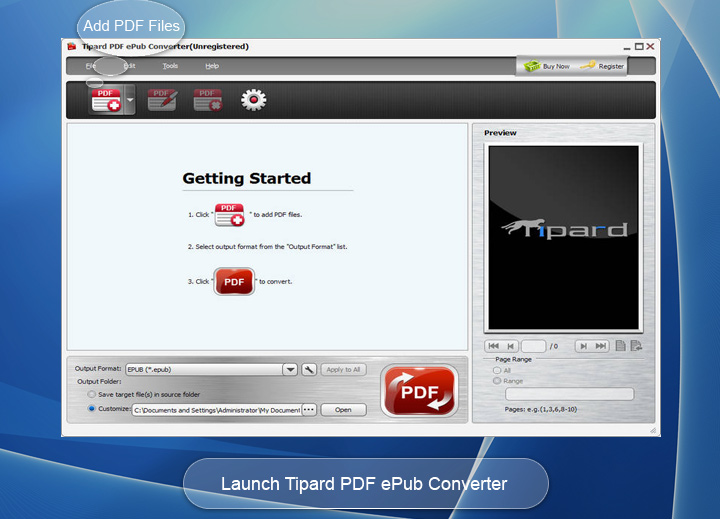Select the Customize output folder option

(x=92, y=408)
